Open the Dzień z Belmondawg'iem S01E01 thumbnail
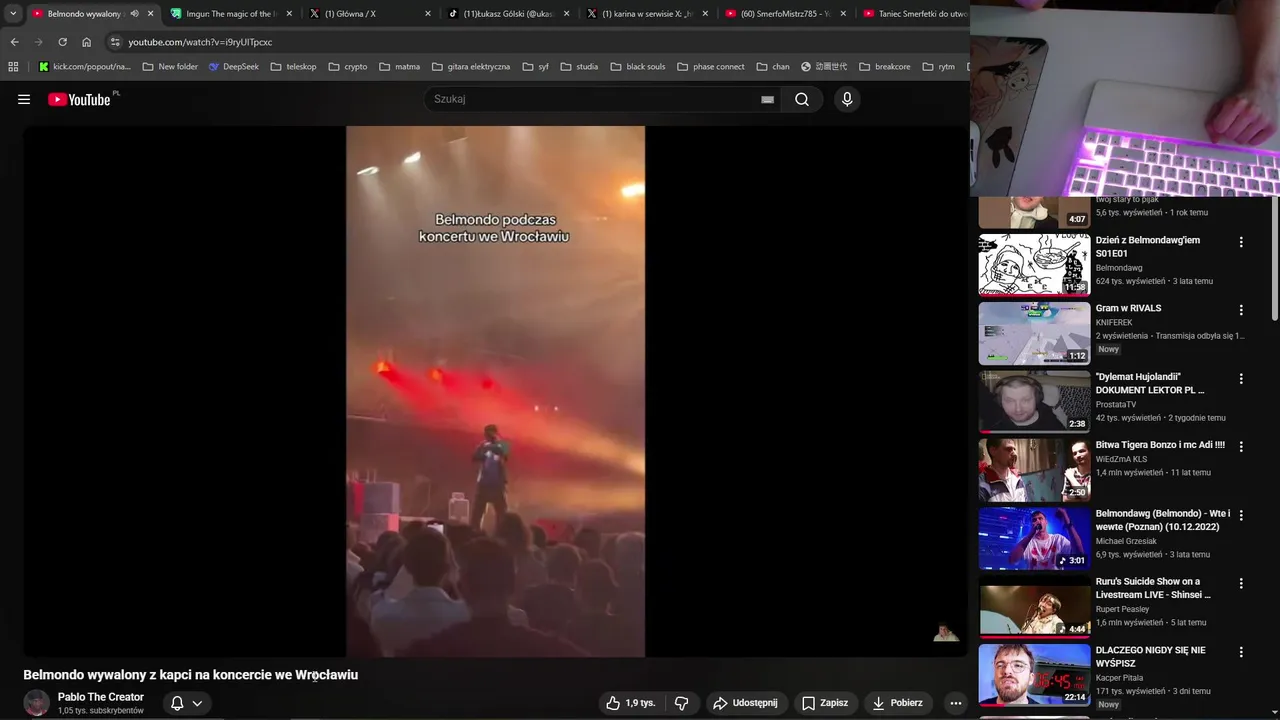 pyautogui.click(x=1034, y=265)
